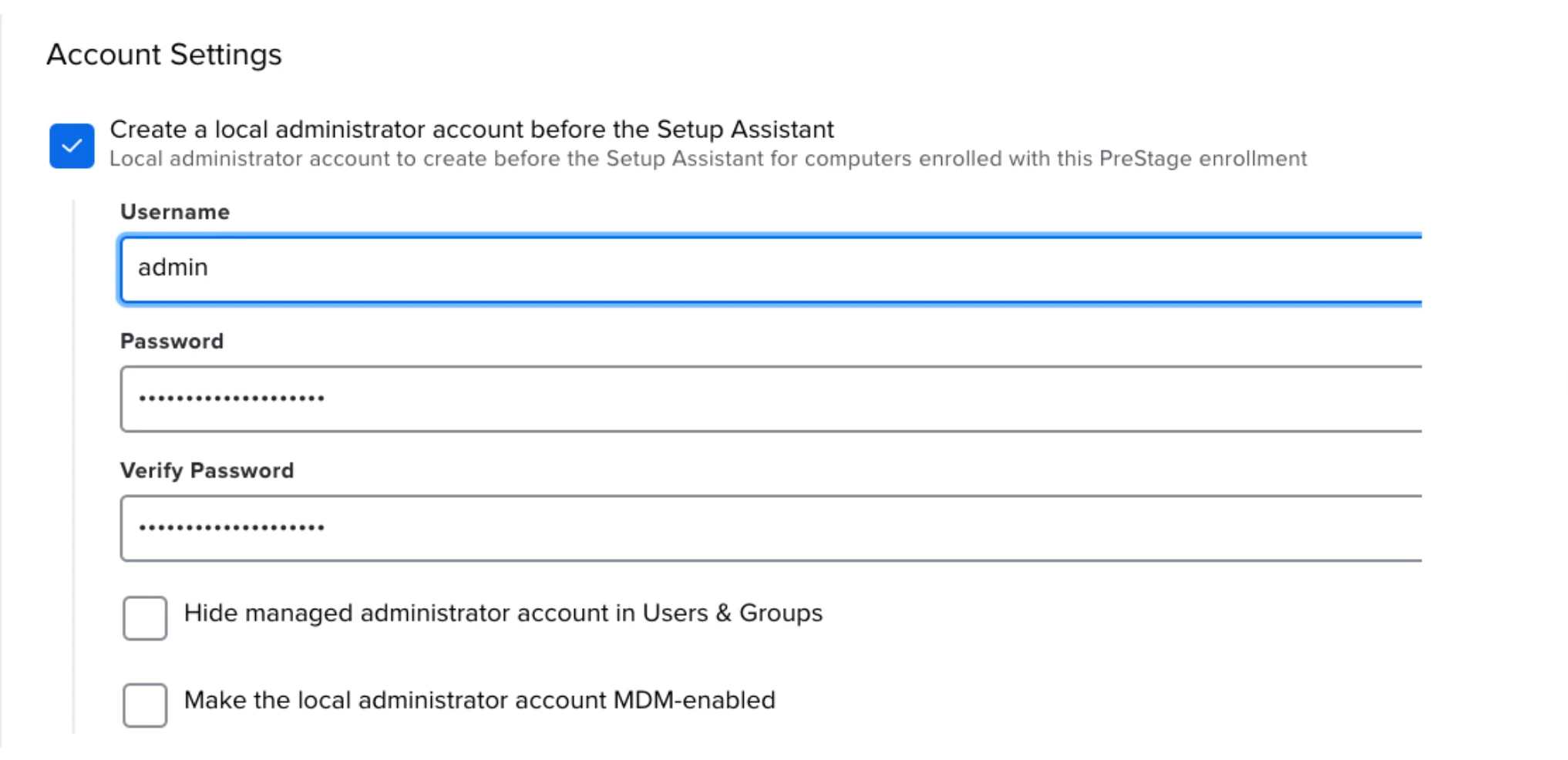Place cursor on Verify Password masked dots

click(231, 528)
